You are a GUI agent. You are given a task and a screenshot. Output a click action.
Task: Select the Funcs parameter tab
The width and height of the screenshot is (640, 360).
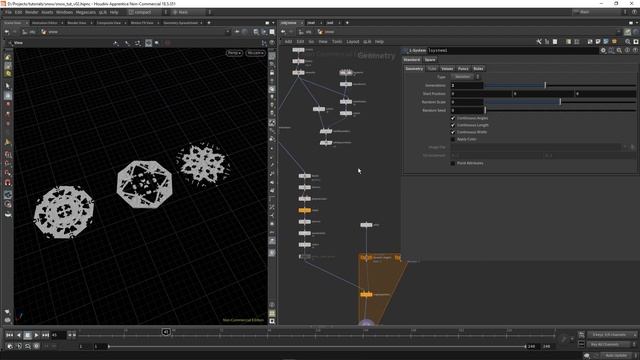click(463, 69)
